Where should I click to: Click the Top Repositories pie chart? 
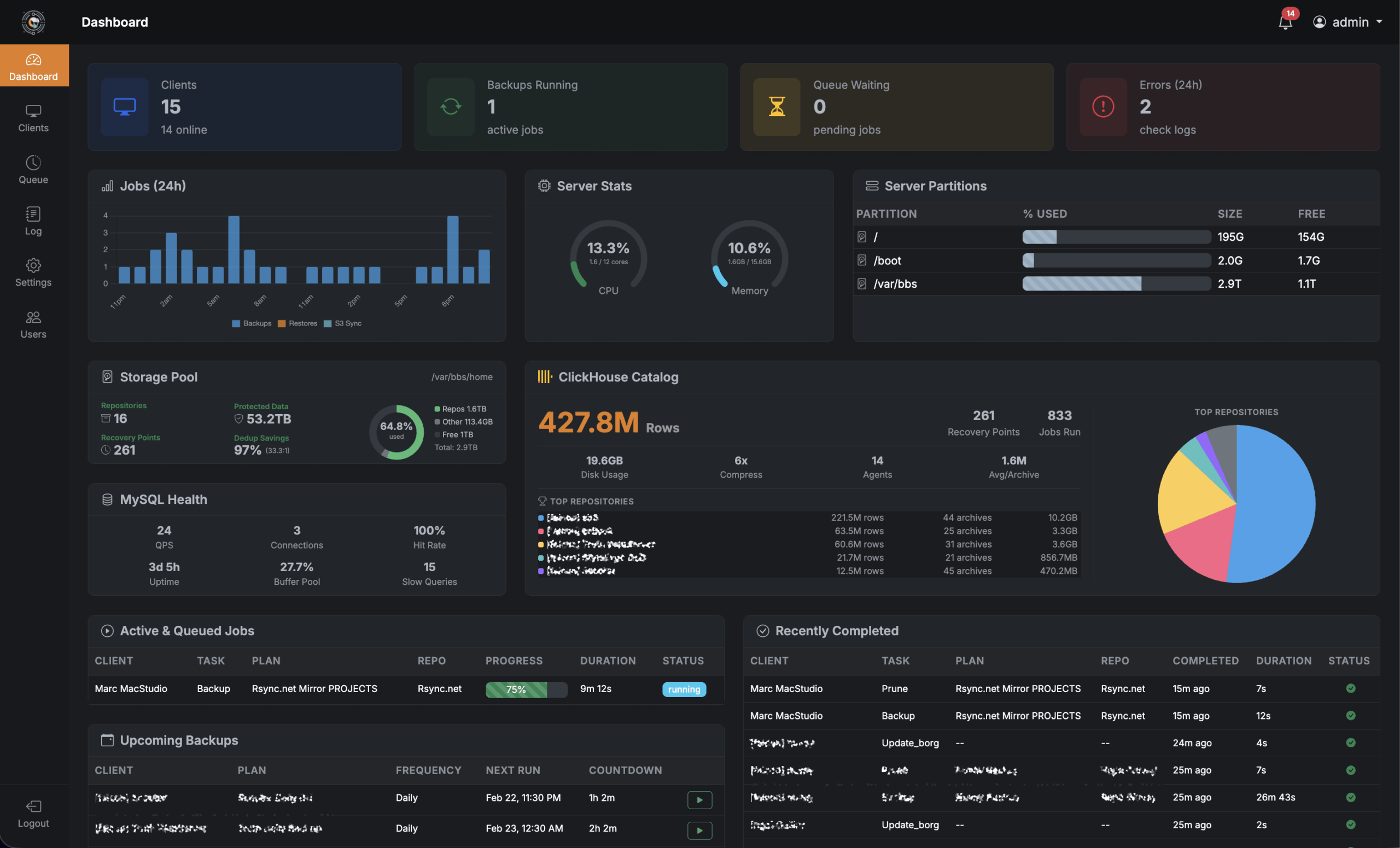1236,502
